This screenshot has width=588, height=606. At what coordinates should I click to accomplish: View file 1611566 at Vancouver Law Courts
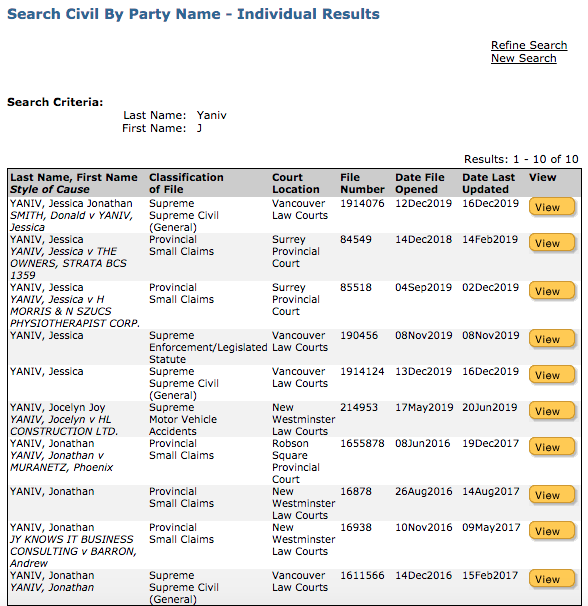pos(552,579)
